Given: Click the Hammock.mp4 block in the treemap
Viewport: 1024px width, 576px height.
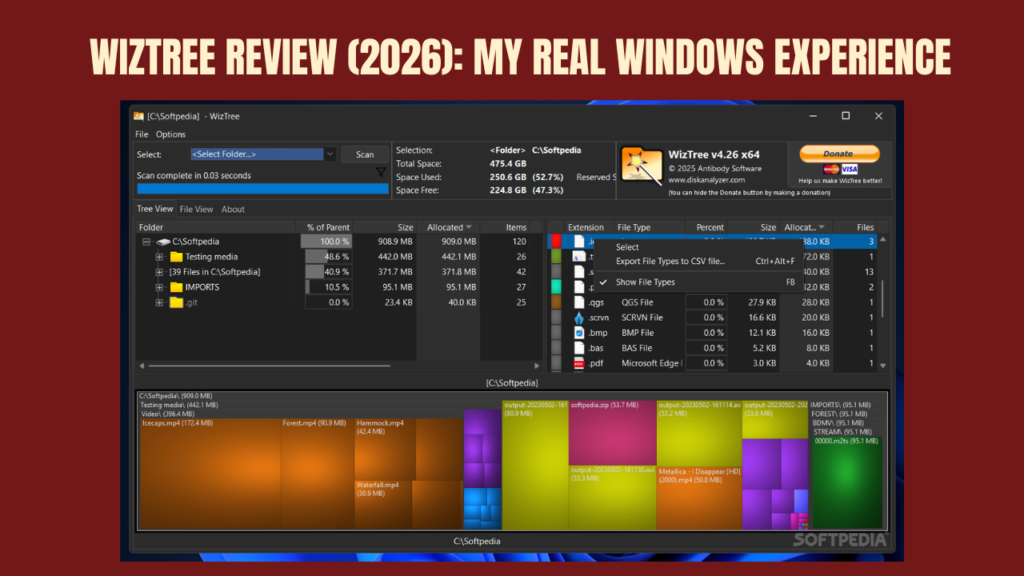Looking at the screenshot, I should pyautogui.click(x=385, y=449).
